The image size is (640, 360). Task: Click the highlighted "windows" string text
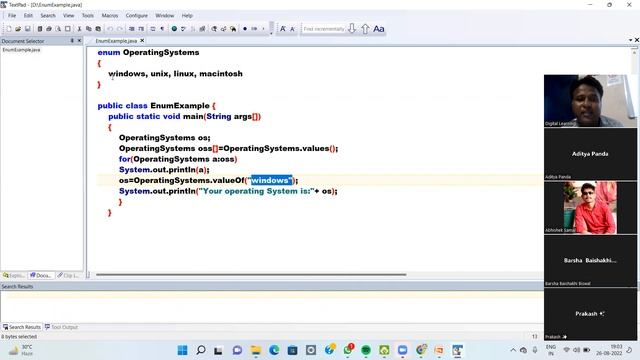pyautogui.click(x=271, y=180)
